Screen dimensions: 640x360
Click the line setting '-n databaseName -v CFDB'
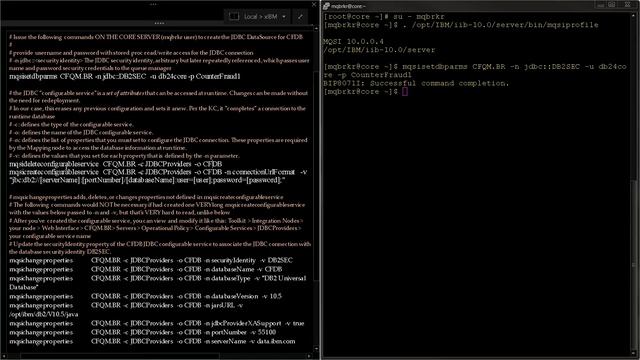(146, 269)
